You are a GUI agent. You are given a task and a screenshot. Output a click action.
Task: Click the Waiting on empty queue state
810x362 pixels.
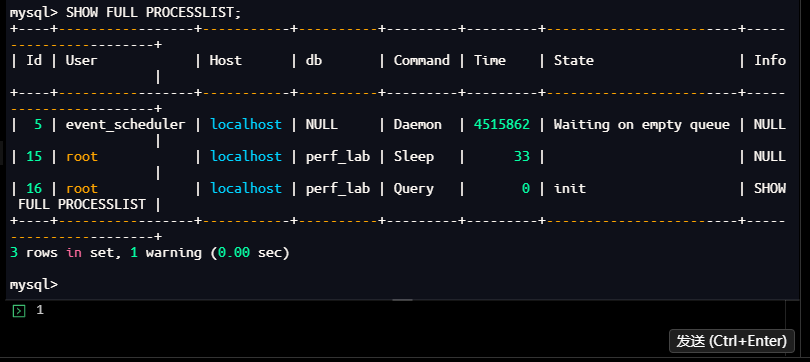(x=642, y=124)
